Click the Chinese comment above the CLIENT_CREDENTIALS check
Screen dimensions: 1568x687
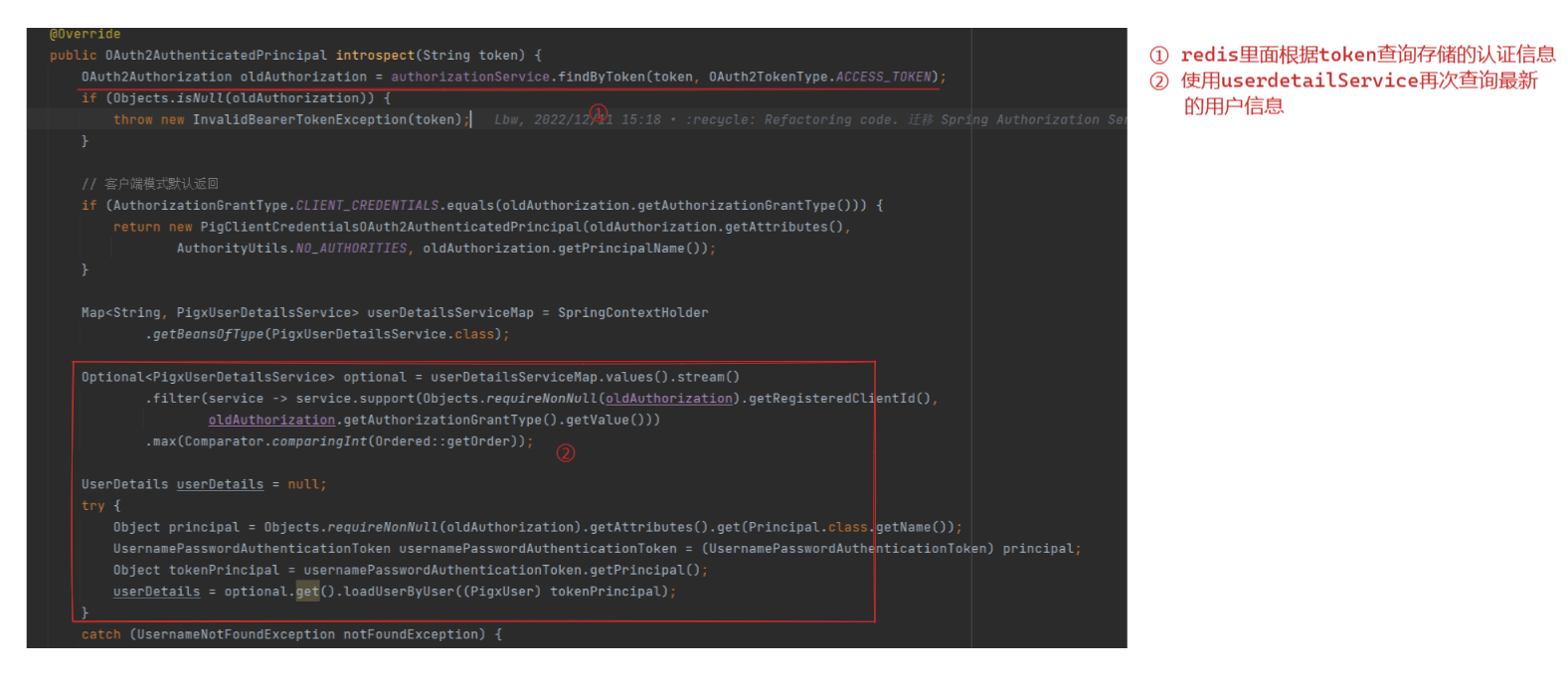click(x=150, y=184)
